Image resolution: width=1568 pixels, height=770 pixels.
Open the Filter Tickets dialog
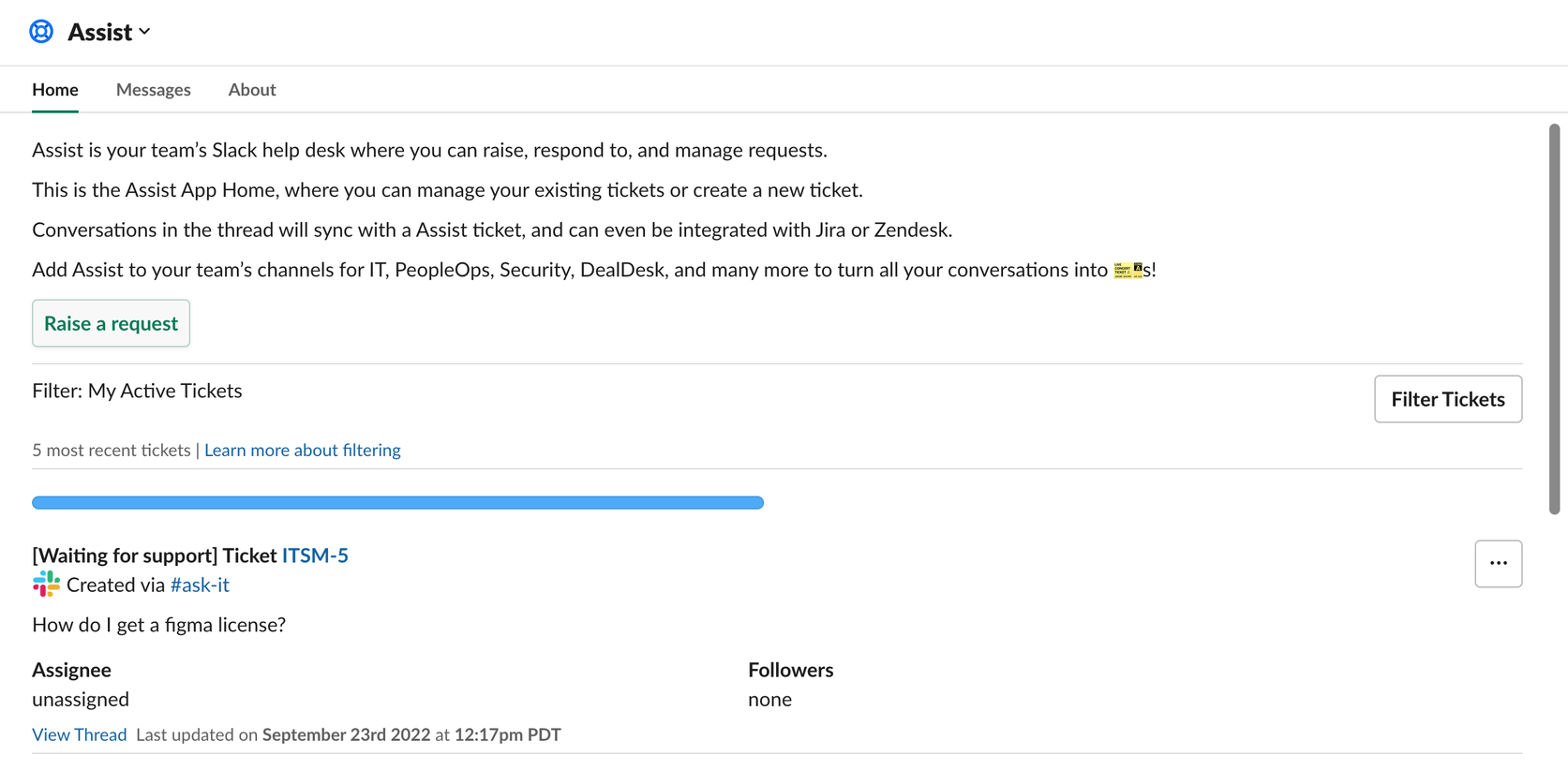click(x=1447, y=398)
